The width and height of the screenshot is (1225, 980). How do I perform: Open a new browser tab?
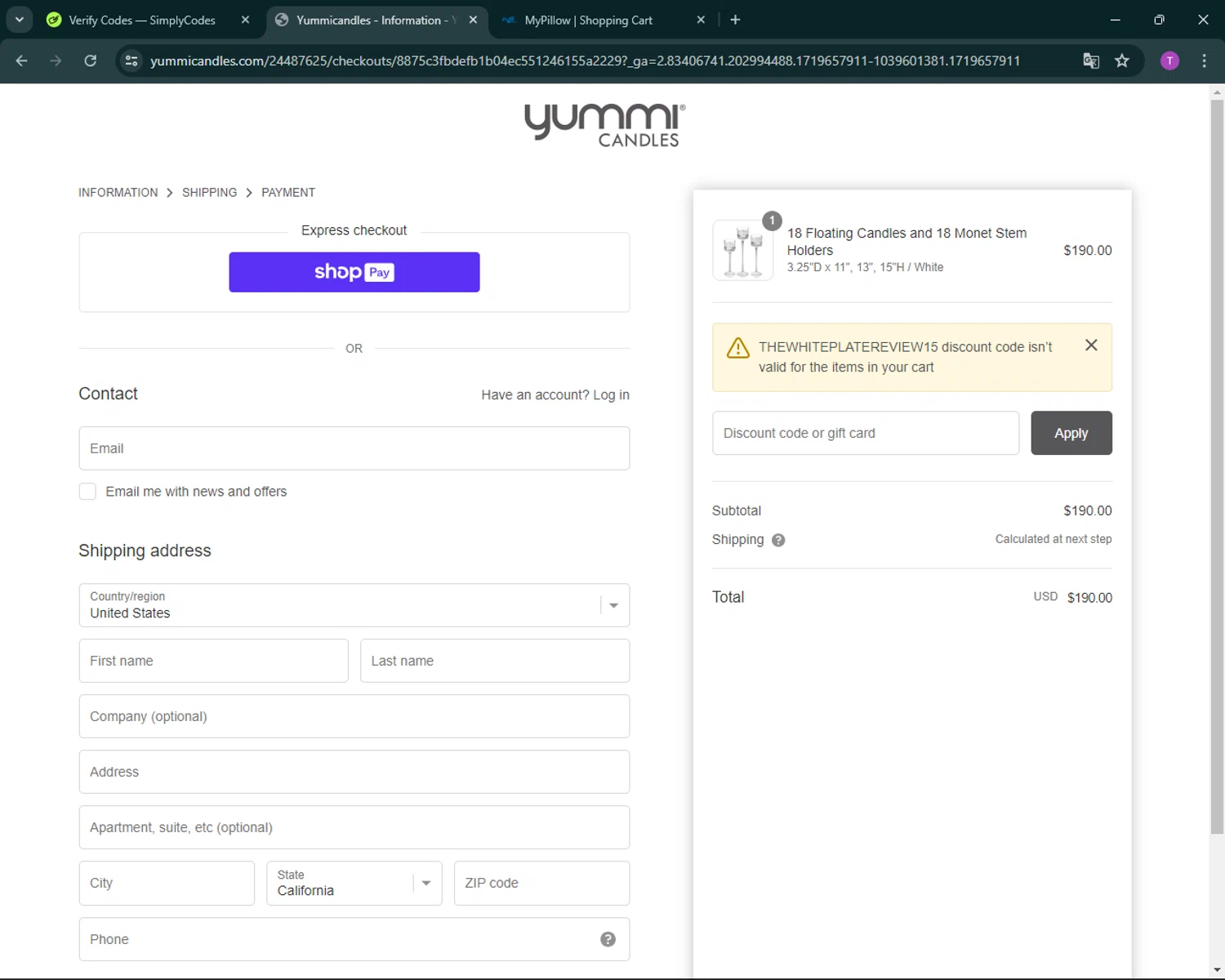(735, 20)
